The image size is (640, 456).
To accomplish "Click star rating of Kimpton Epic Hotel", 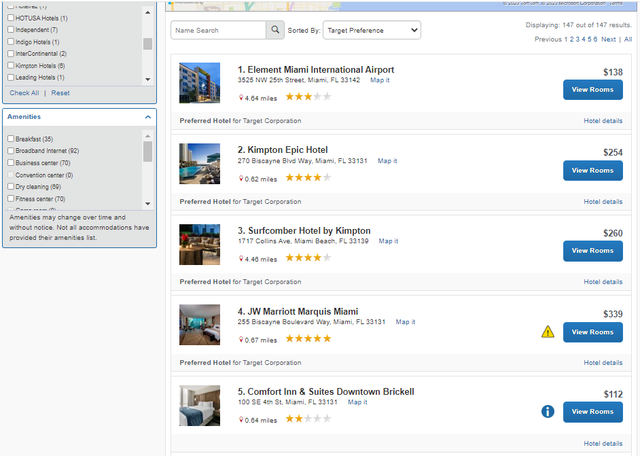I will pyautogui.click(x=308, y=178).
